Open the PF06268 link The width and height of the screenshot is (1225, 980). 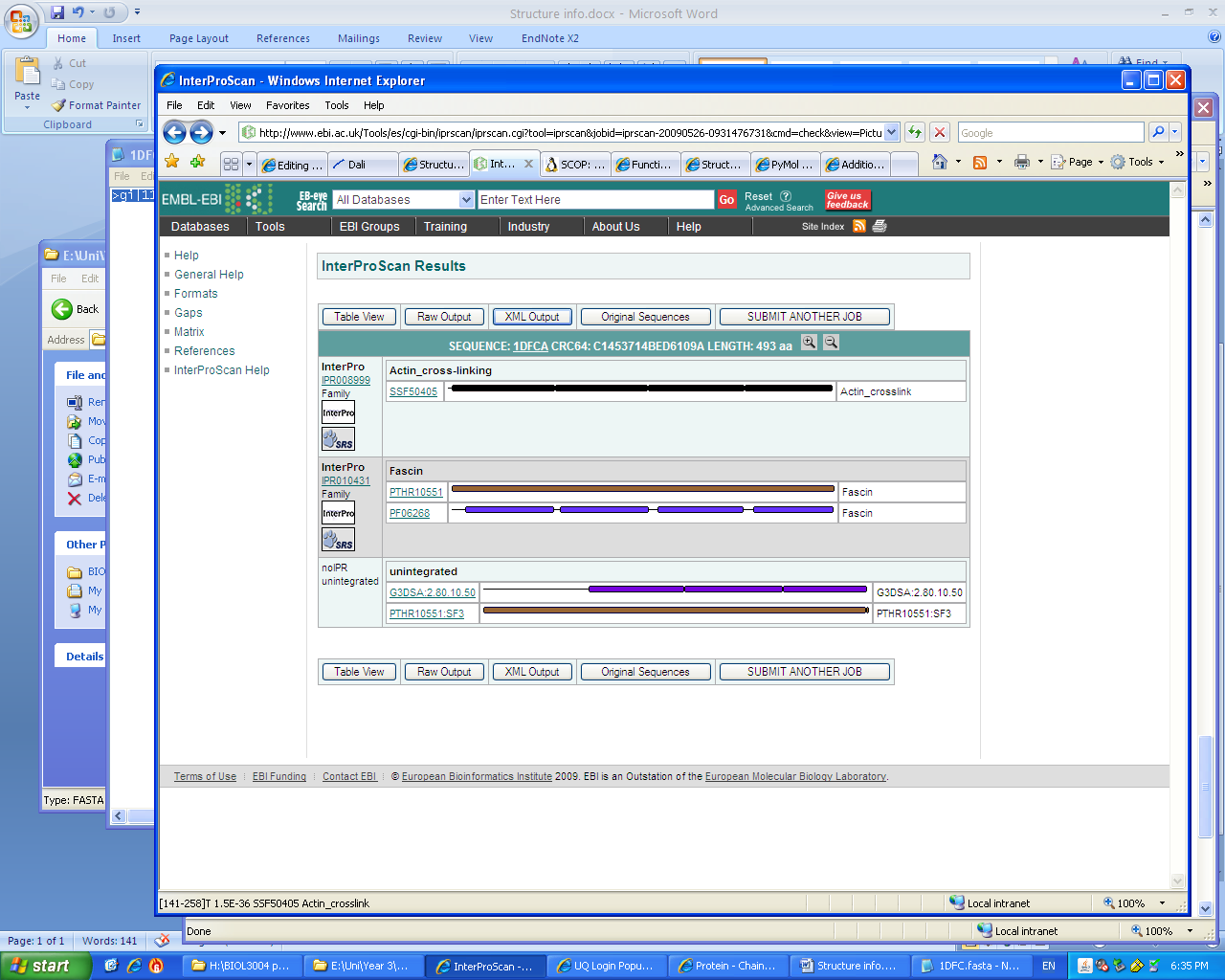pos(410,513)
